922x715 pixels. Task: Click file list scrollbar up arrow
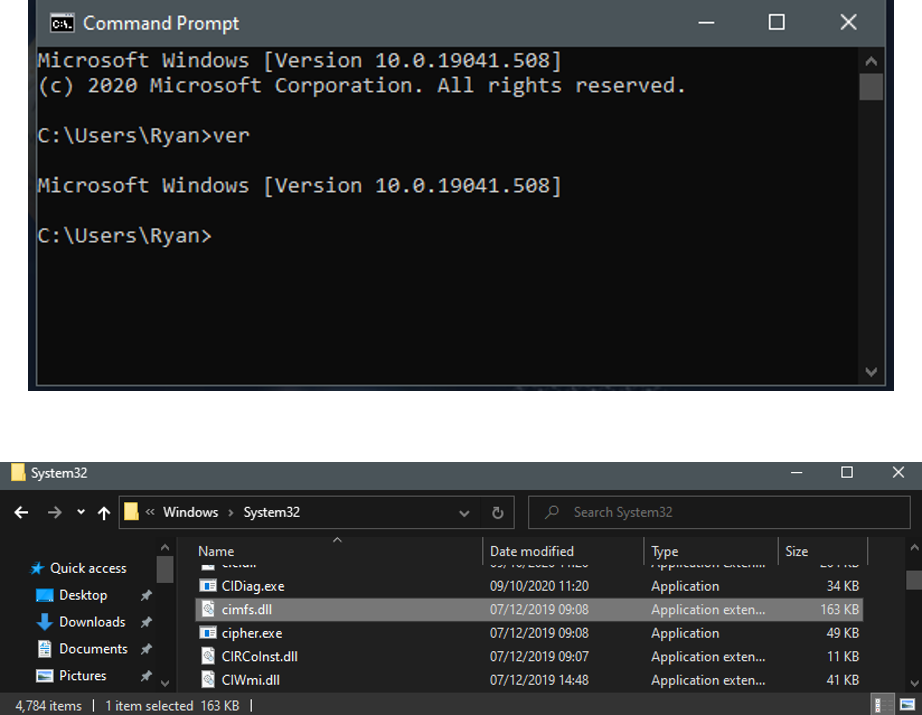[914, 547]
